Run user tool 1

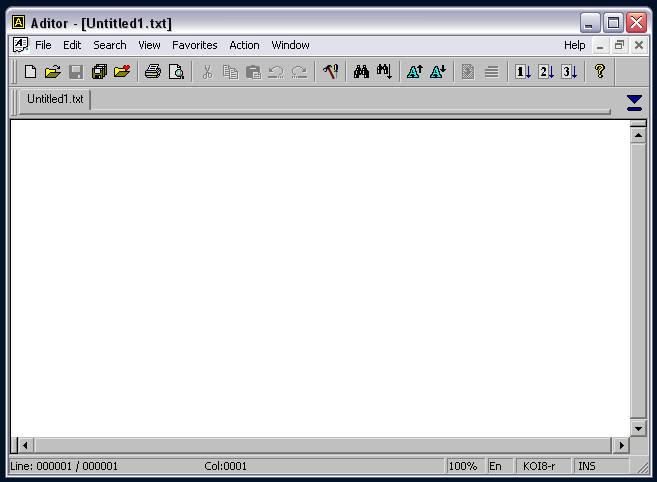point(522,72)
